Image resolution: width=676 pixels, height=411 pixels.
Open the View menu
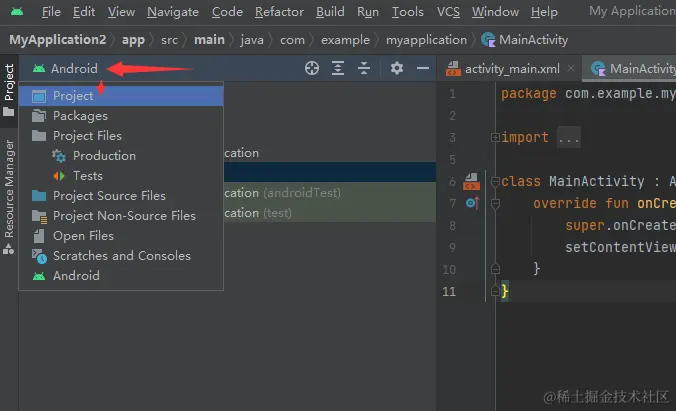pyautogui.click(x=121, y=12)
